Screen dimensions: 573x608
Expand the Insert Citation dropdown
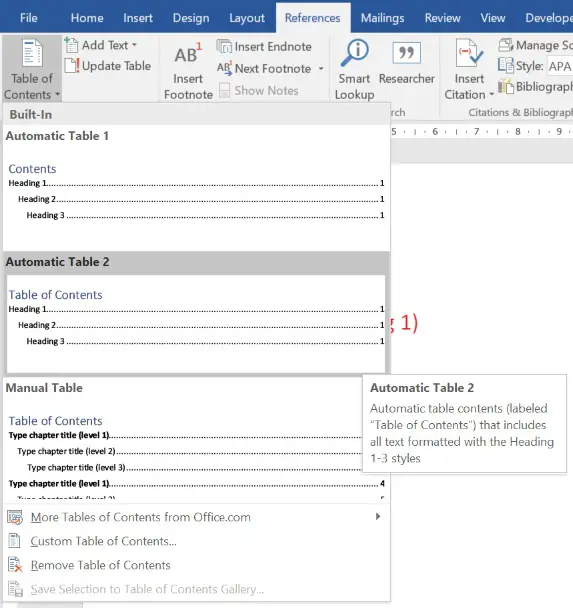point(492,95)
